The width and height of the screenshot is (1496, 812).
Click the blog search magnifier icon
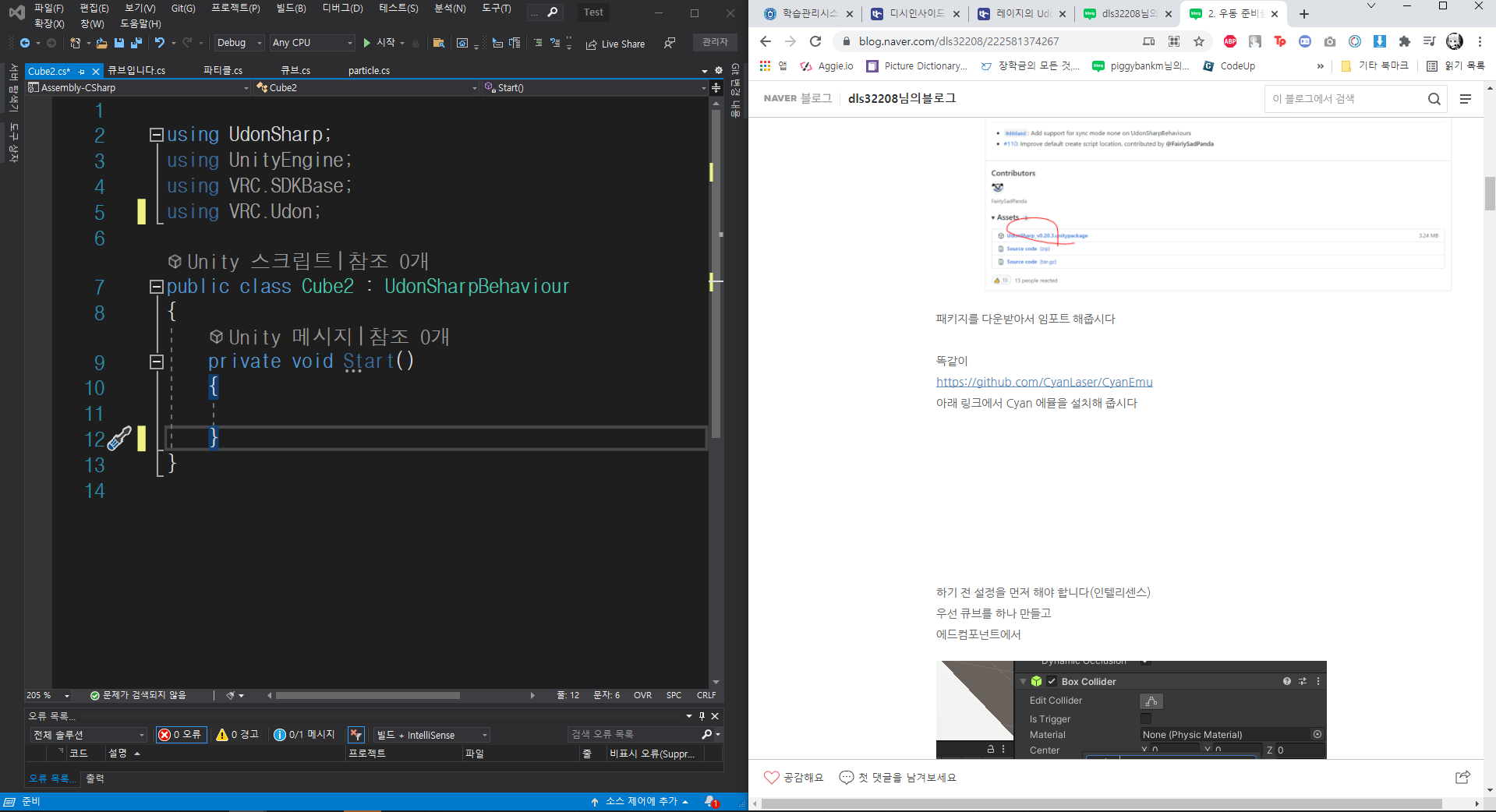pyautogui.click(x=1434, y=99)
